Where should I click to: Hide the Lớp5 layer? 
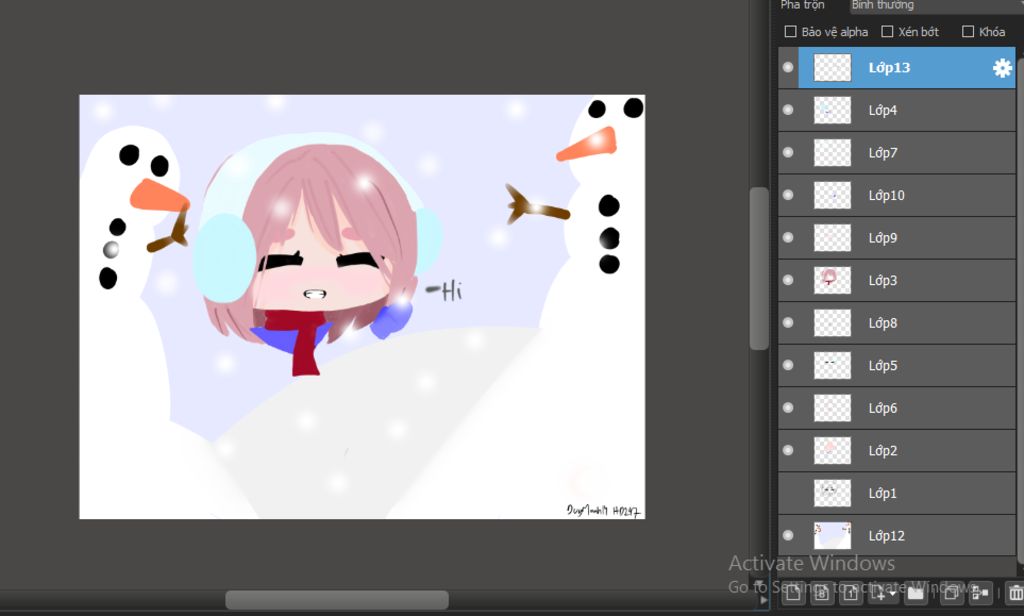coord(788,365)
